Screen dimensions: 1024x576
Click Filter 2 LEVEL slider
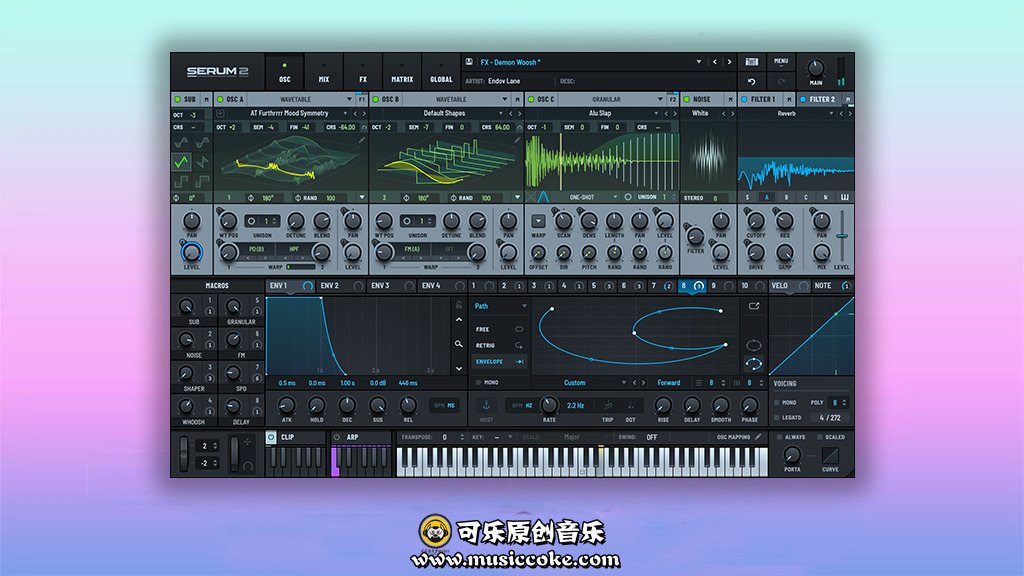pos(842,235)
